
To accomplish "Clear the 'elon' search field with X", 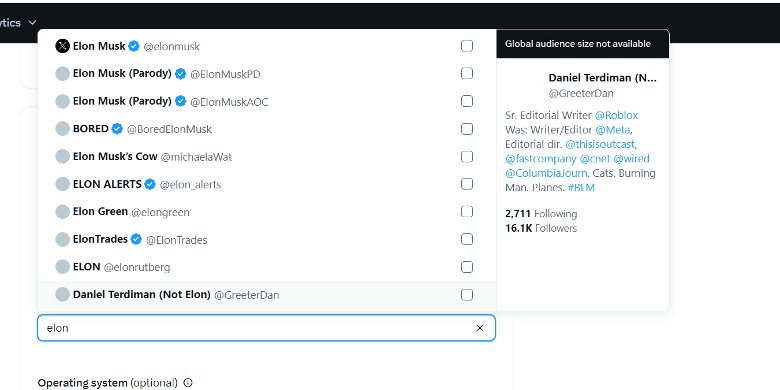I will [x=480, y=328].
